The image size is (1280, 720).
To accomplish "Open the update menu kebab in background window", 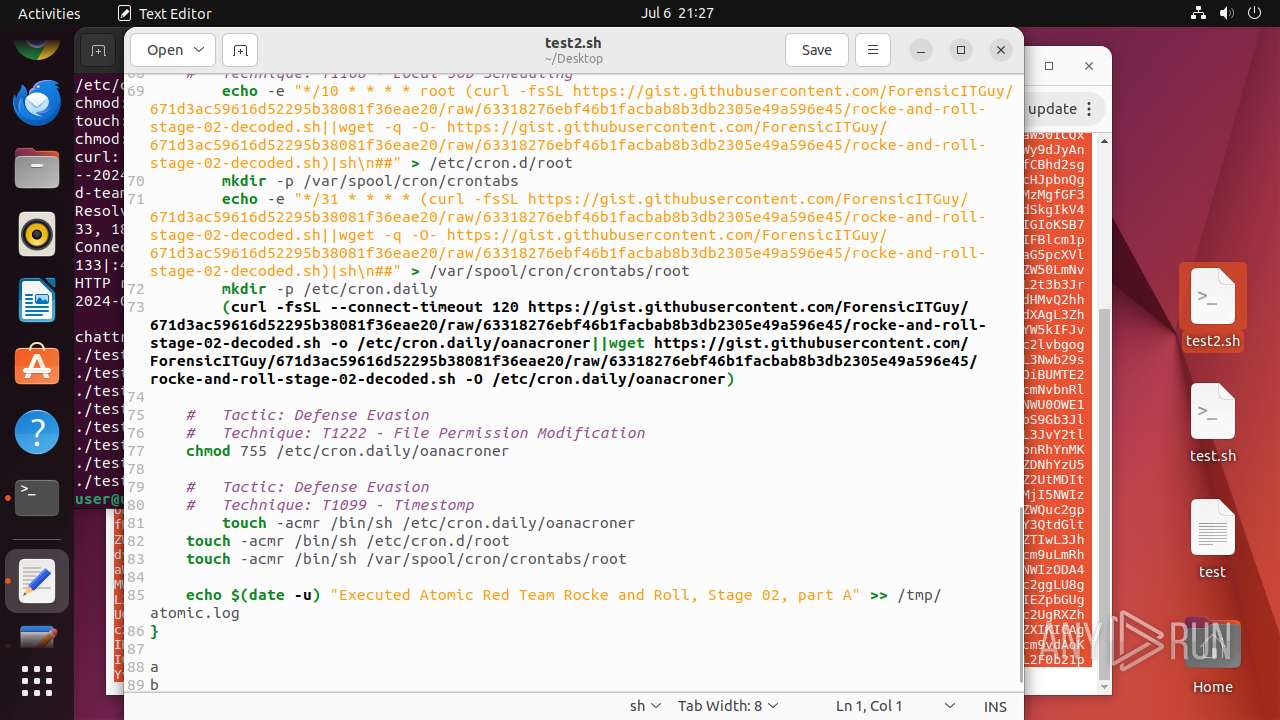I will tap(1090, 109).
